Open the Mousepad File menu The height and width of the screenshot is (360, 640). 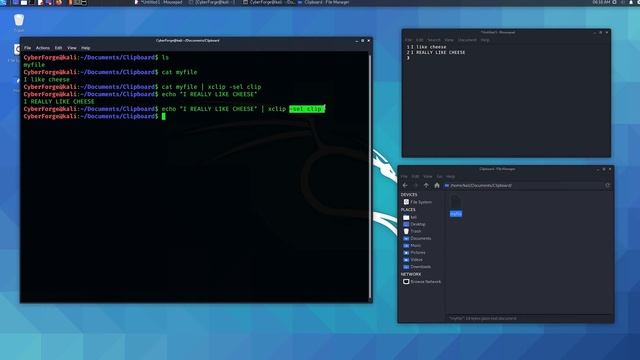coord(409,40)
